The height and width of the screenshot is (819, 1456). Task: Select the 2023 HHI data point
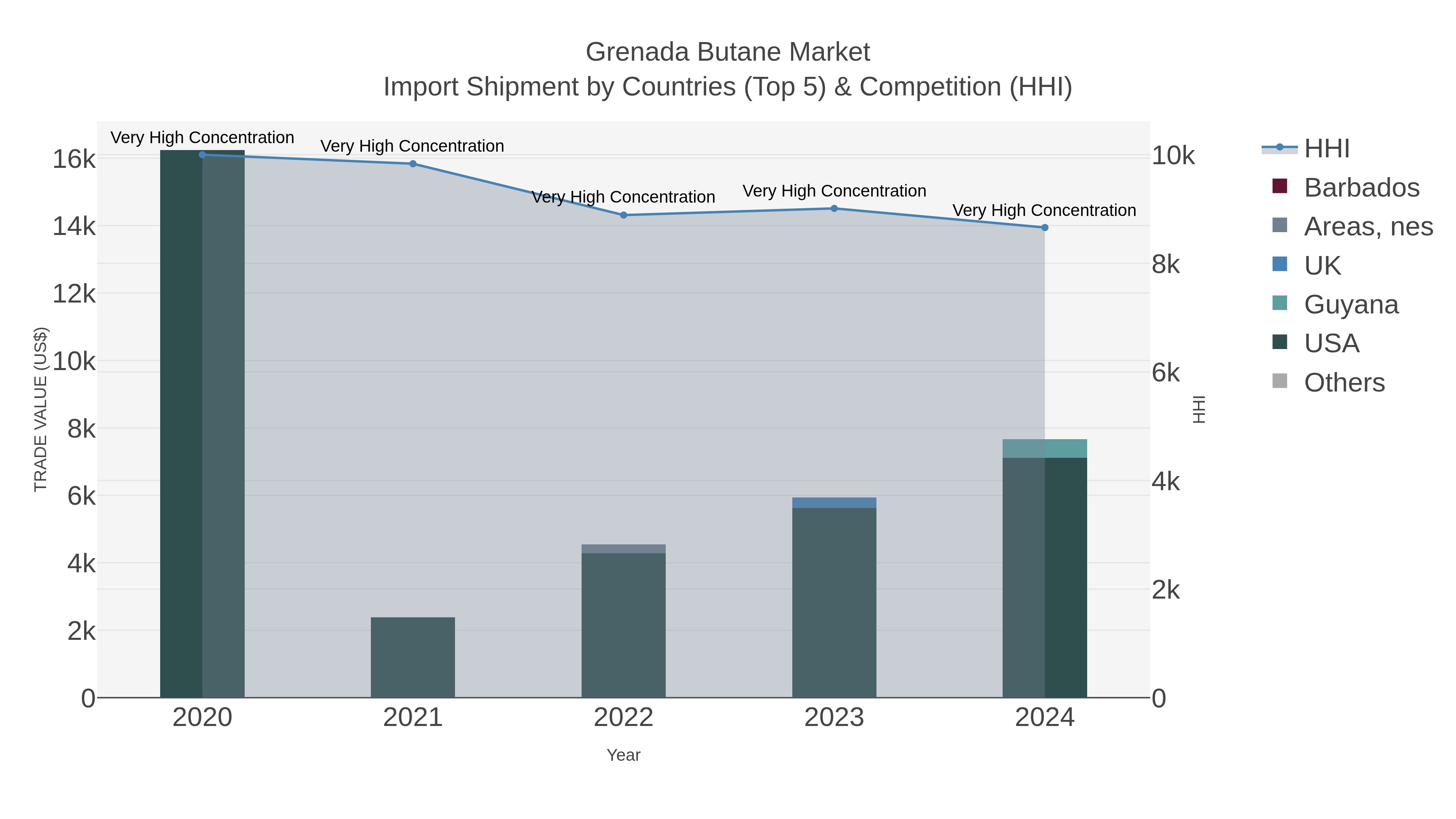[x=834, y=209]
